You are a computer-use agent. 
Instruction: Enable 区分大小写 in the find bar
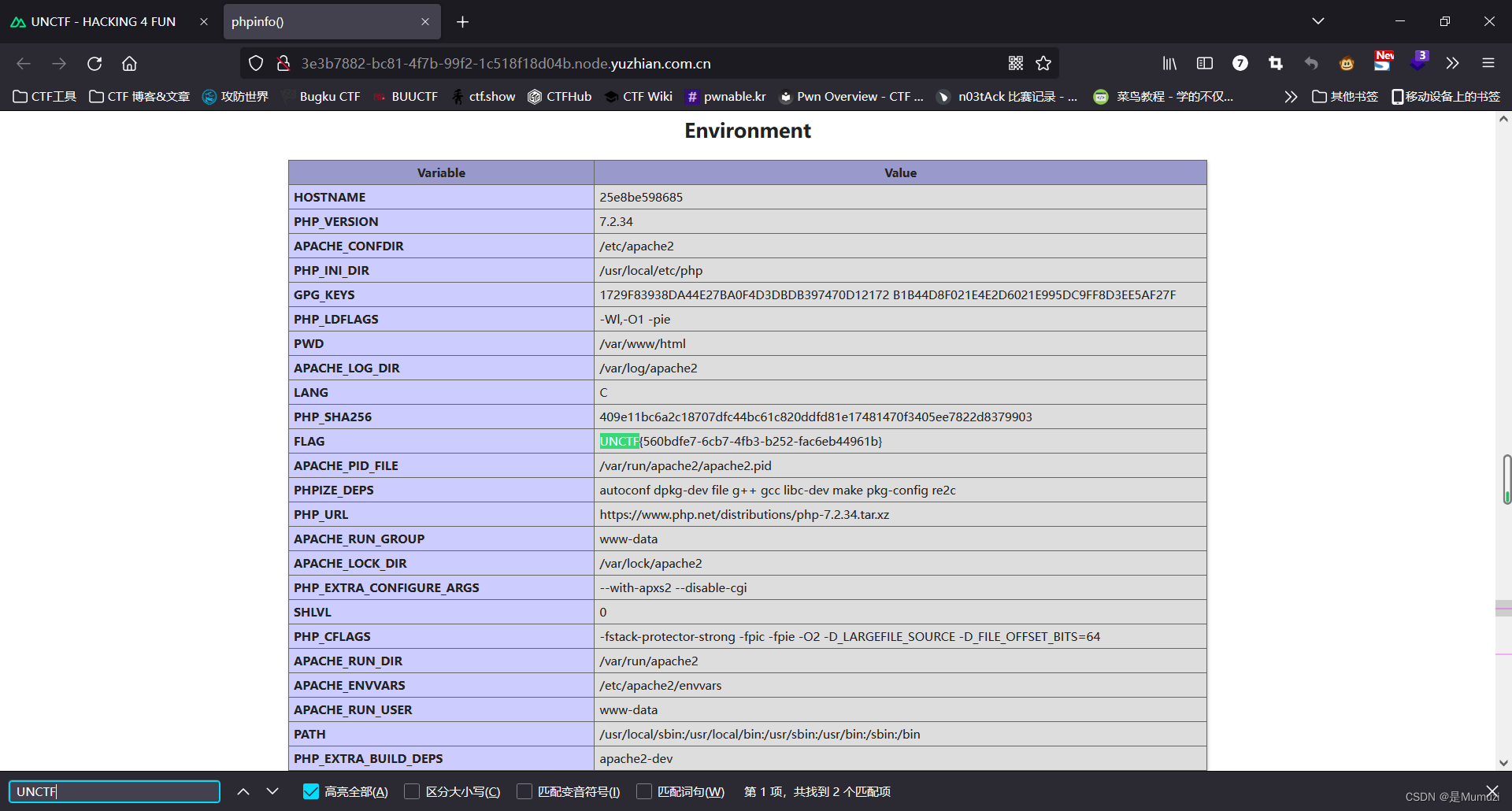(x=412, y=791)
